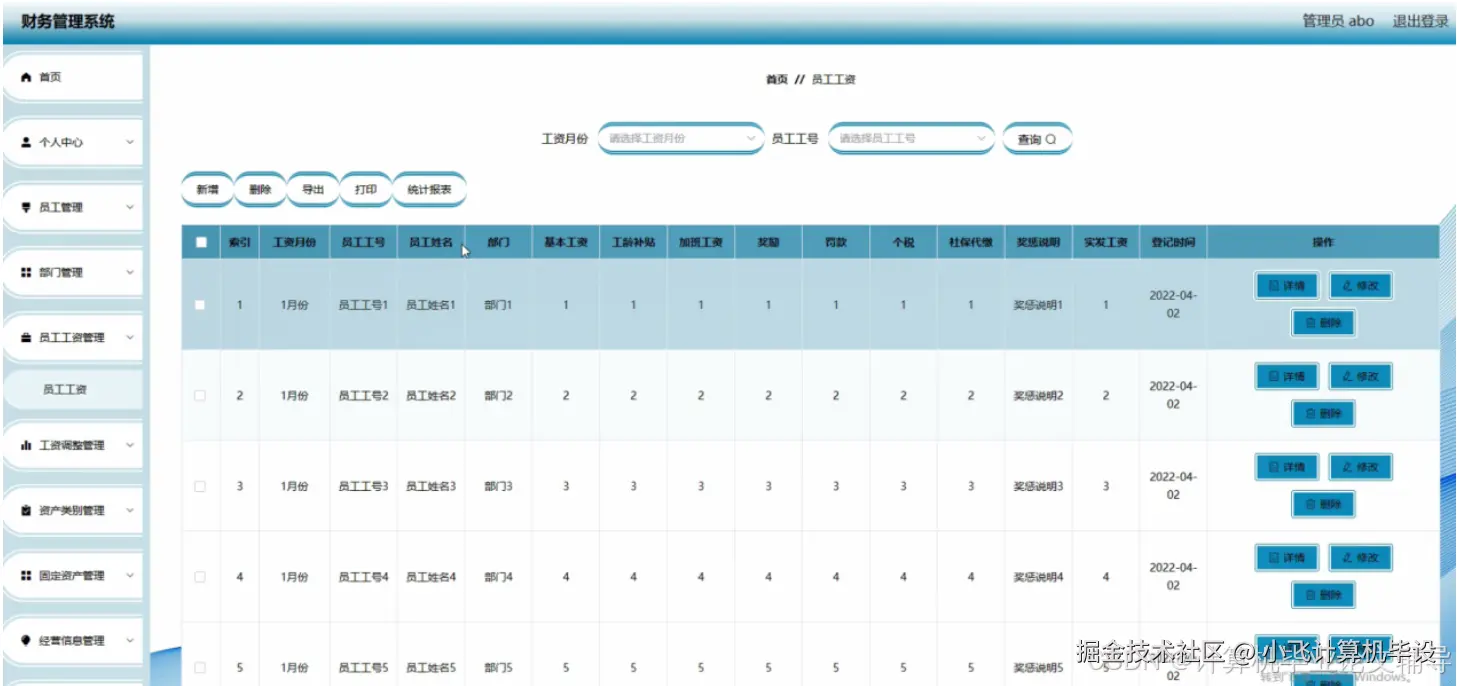Click the 删除 toolbar button
This screenshot has height=686, width=1457.
(x=260, y=190)
